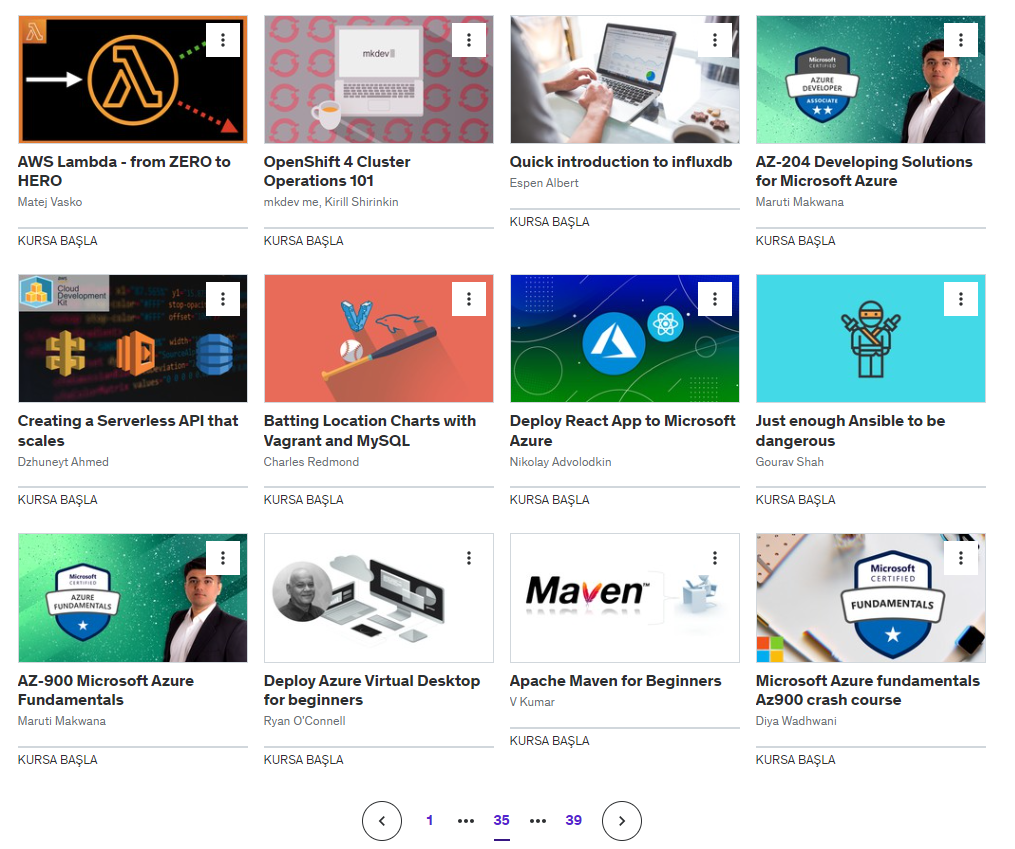Click KURSA BAŞLA under AWS Lambda course
The height and width of the screenshot is (849, 1015).
[58, 241]
